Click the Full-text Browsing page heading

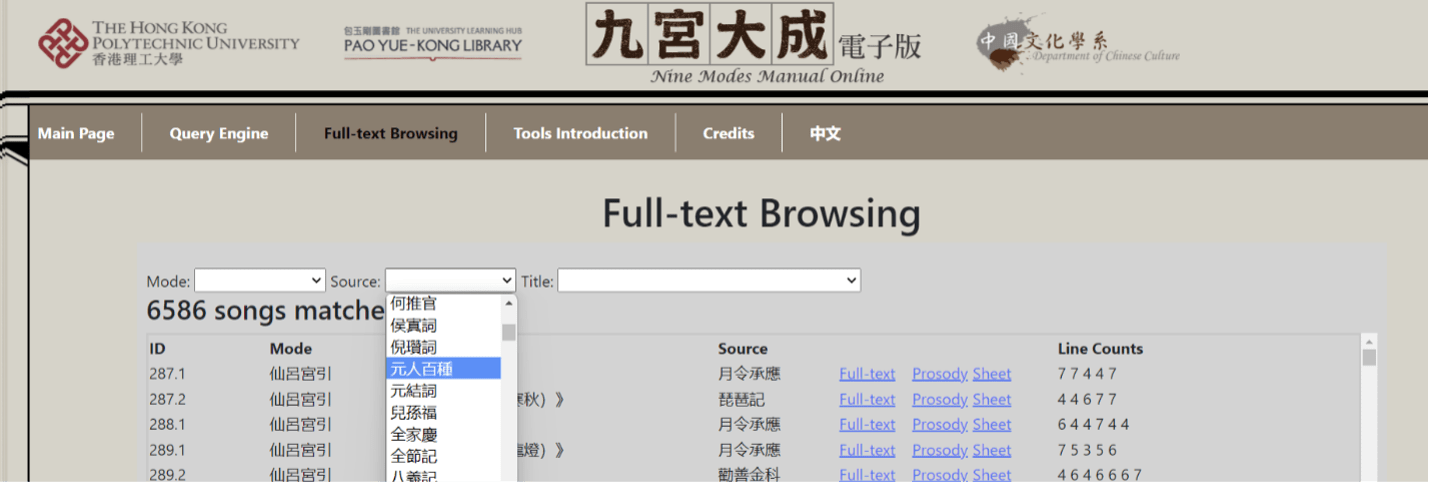(x=762, y=214)
